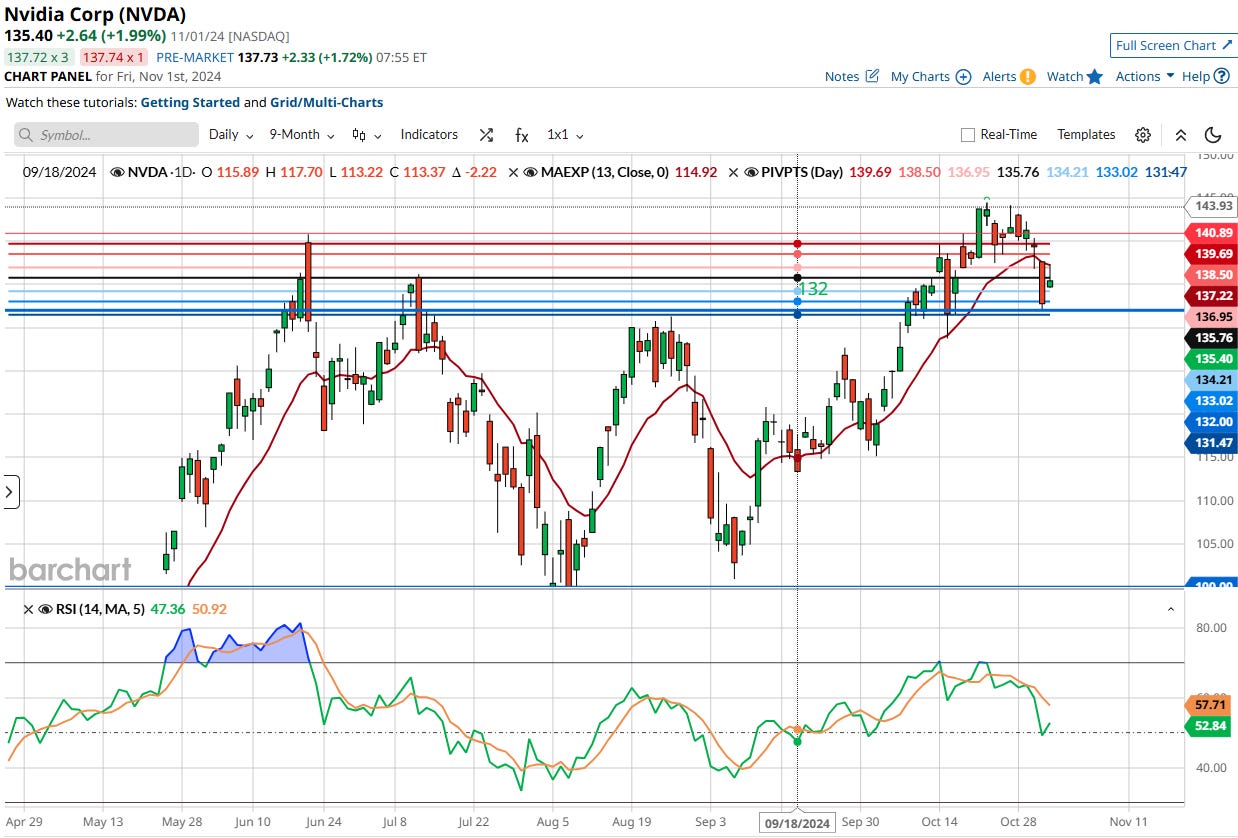Click the 140.89 red price label
The height and width of the screenshot is (838, 1238).
1211,233
